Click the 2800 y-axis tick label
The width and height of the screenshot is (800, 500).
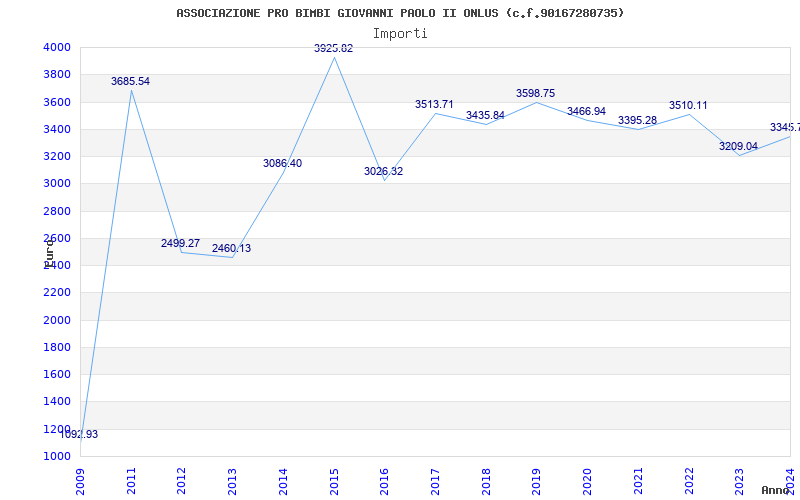point(57,211)
